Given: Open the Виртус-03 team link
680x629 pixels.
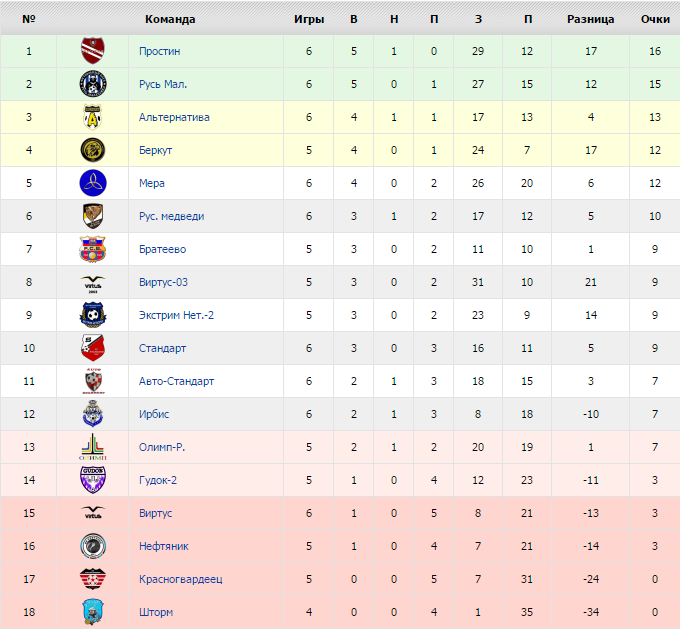Looking at the screenshot, I should [163, 282].
